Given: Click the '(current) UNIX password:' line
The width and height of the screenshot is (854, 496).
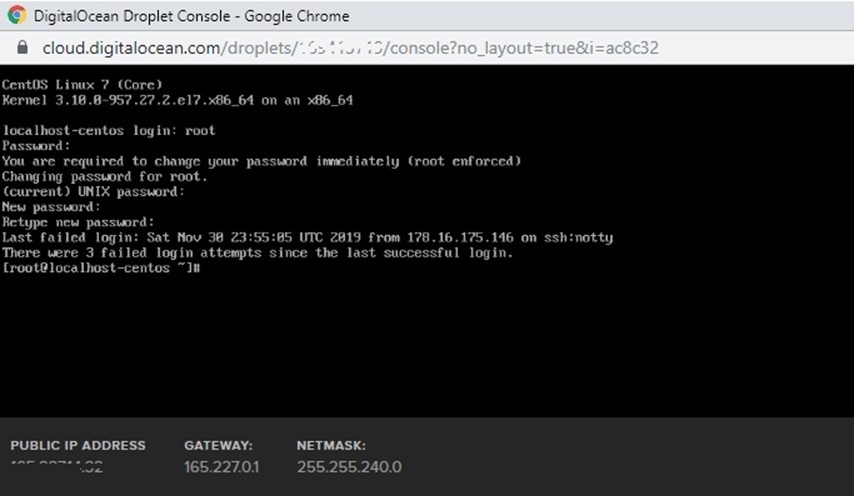Looking at the screenshot, I should click(94, 192).
